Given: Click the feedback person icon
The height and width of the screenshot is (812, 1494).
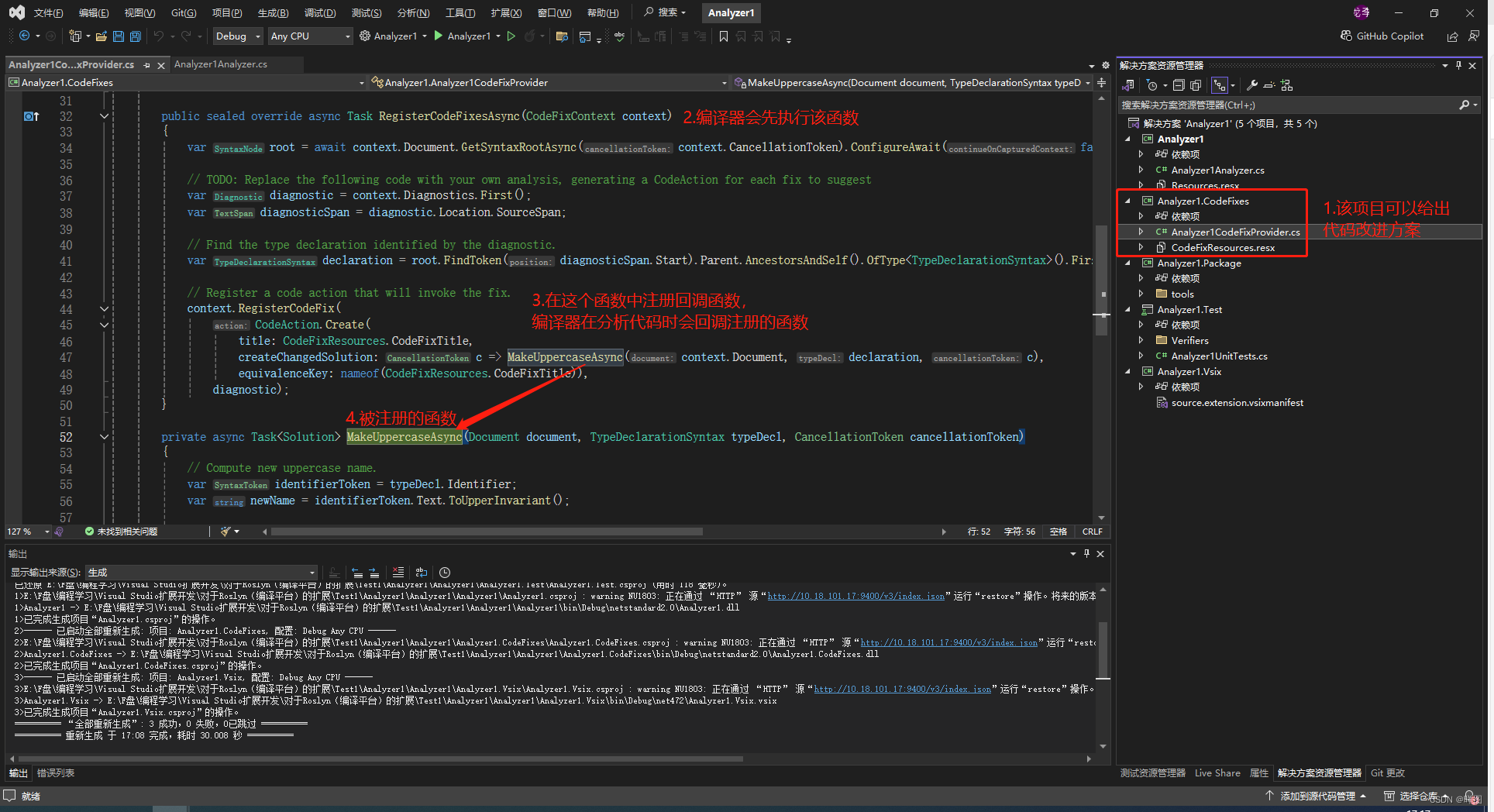Looking at the screenshot, I should [1473, 36].
